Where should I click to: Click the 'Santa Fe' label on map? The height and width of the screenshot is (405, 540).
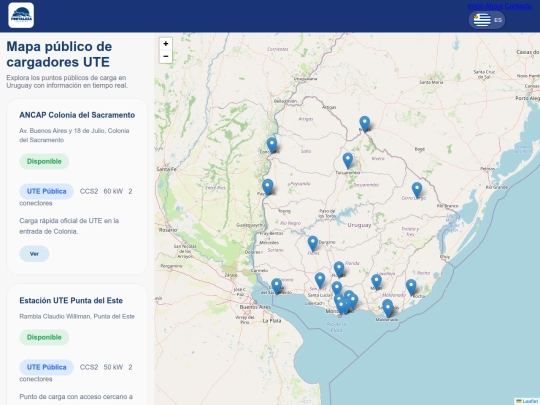pyautogui.click(x=167, y=169)
